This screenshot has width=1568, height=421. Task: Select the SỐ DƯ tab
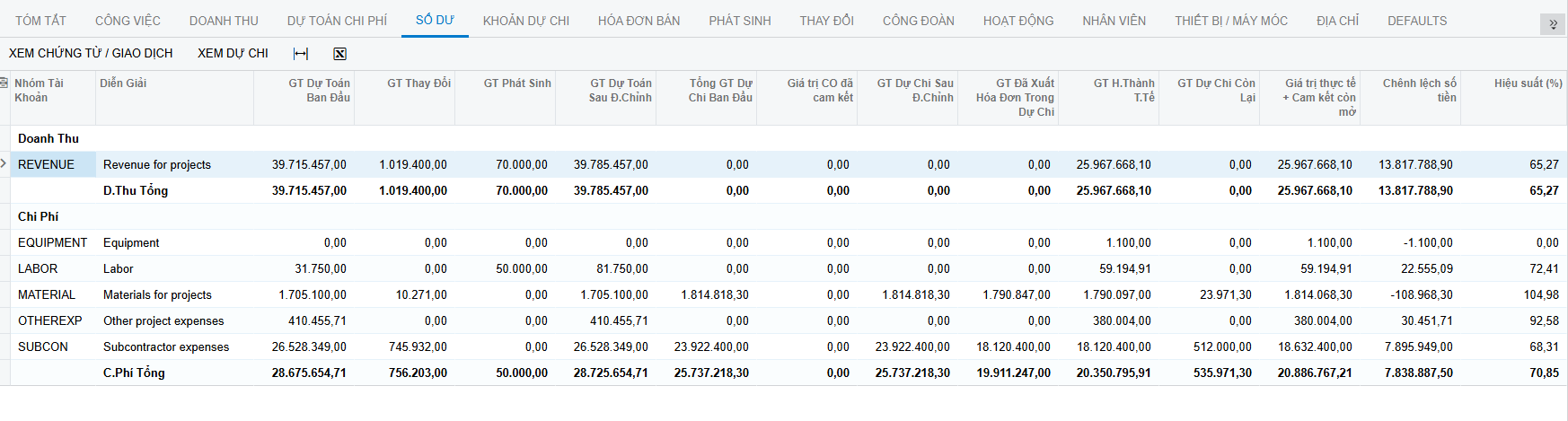pyautogui.click(x=435, y=20)
